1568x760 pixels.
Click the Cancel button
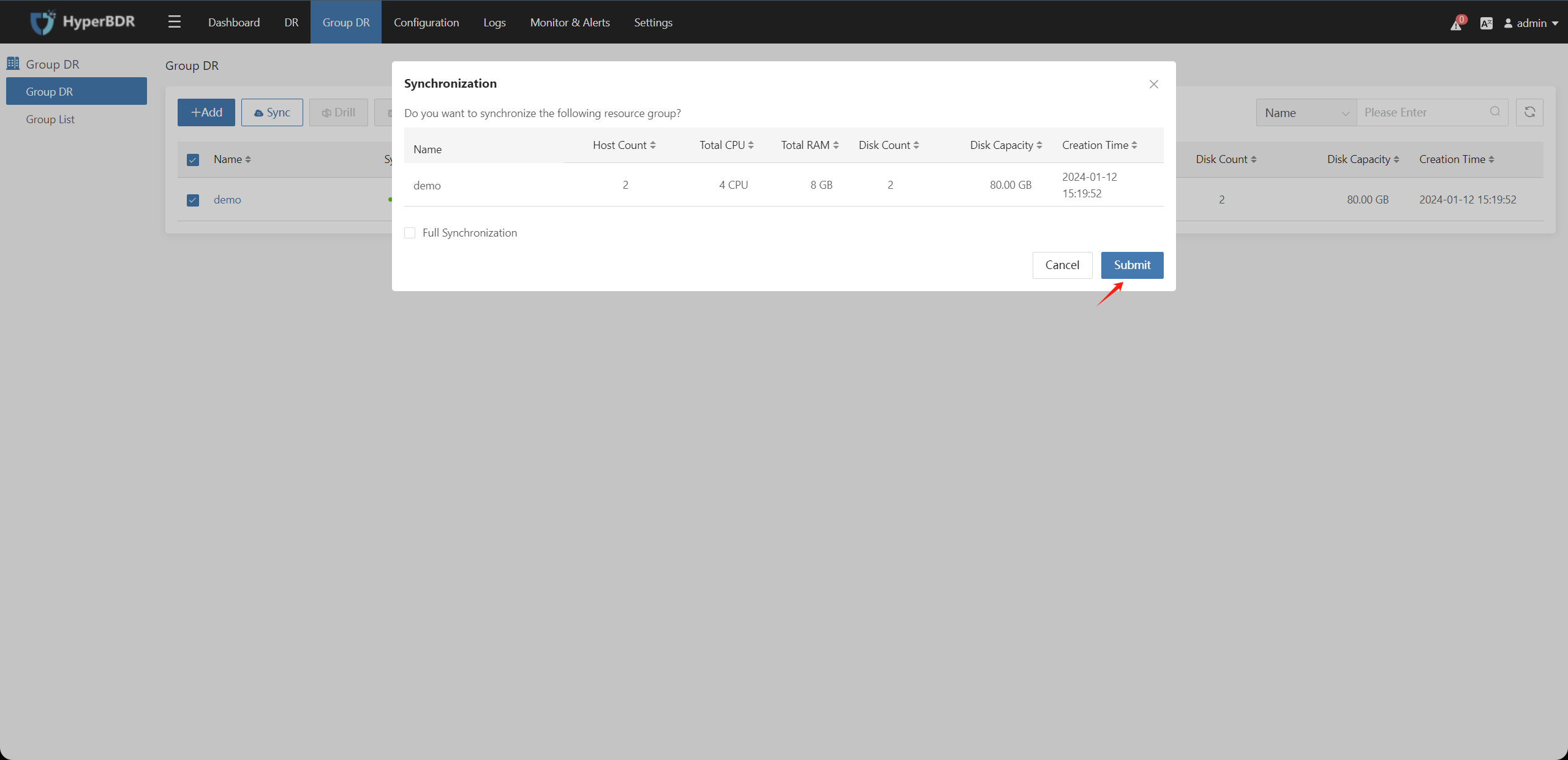click(1062, 264)
